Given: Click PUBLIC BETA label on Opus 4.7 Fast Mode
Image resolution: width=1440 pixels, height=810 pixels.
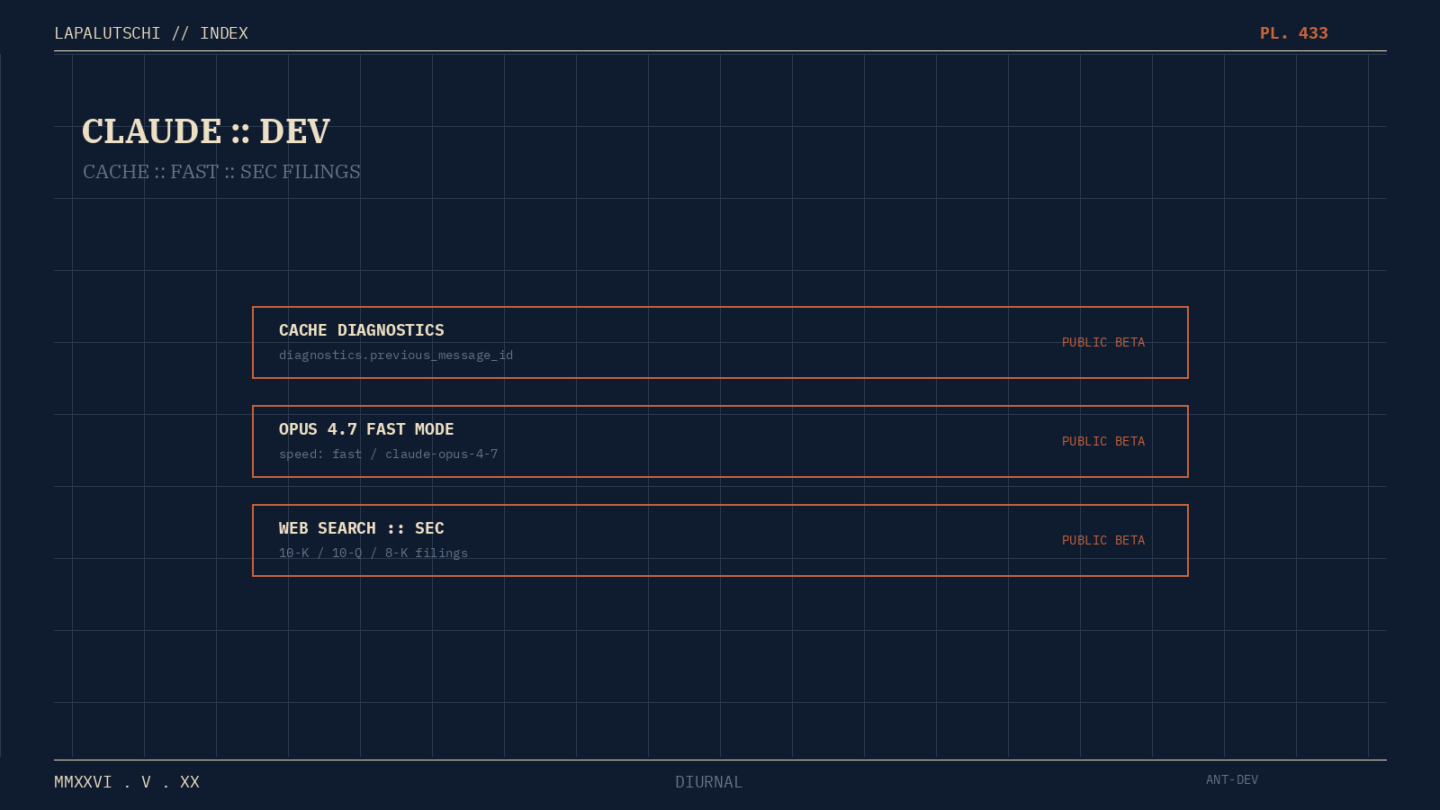Looking at the screenshot, I should pyautogui.click(x=1103, y=441).
